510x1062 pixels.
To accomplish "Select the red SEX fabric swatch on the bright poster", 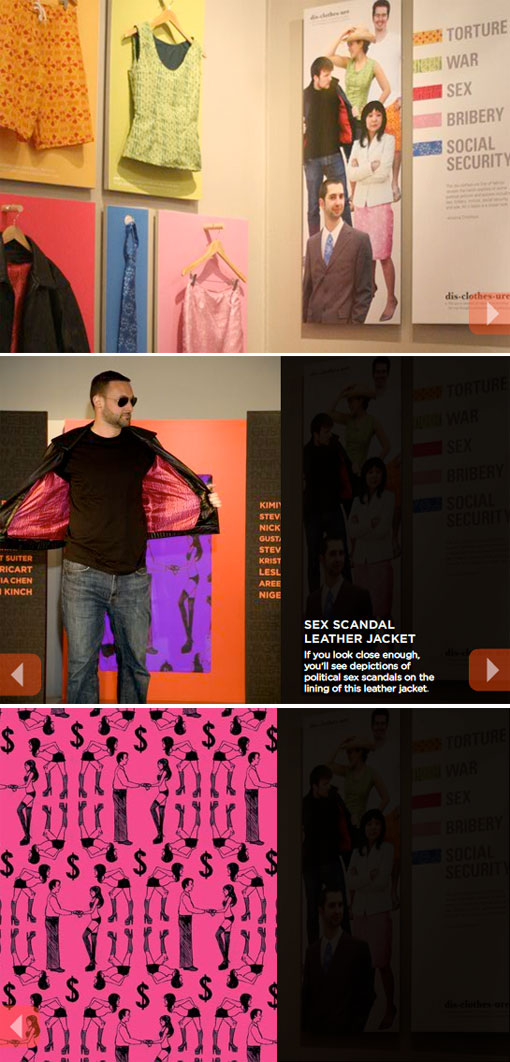I will (x=427, y=92).
